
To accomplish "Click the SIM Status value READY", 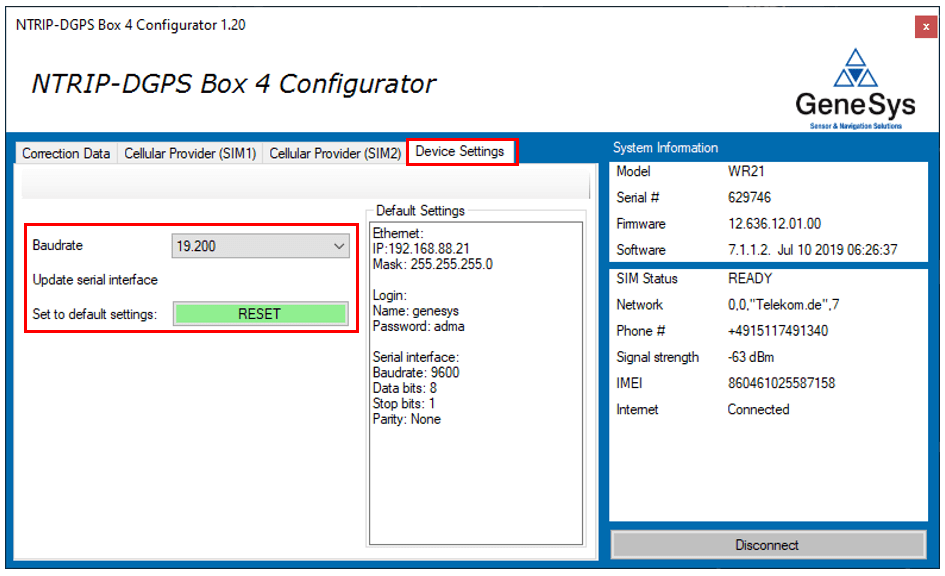I will tap(750, 278).
